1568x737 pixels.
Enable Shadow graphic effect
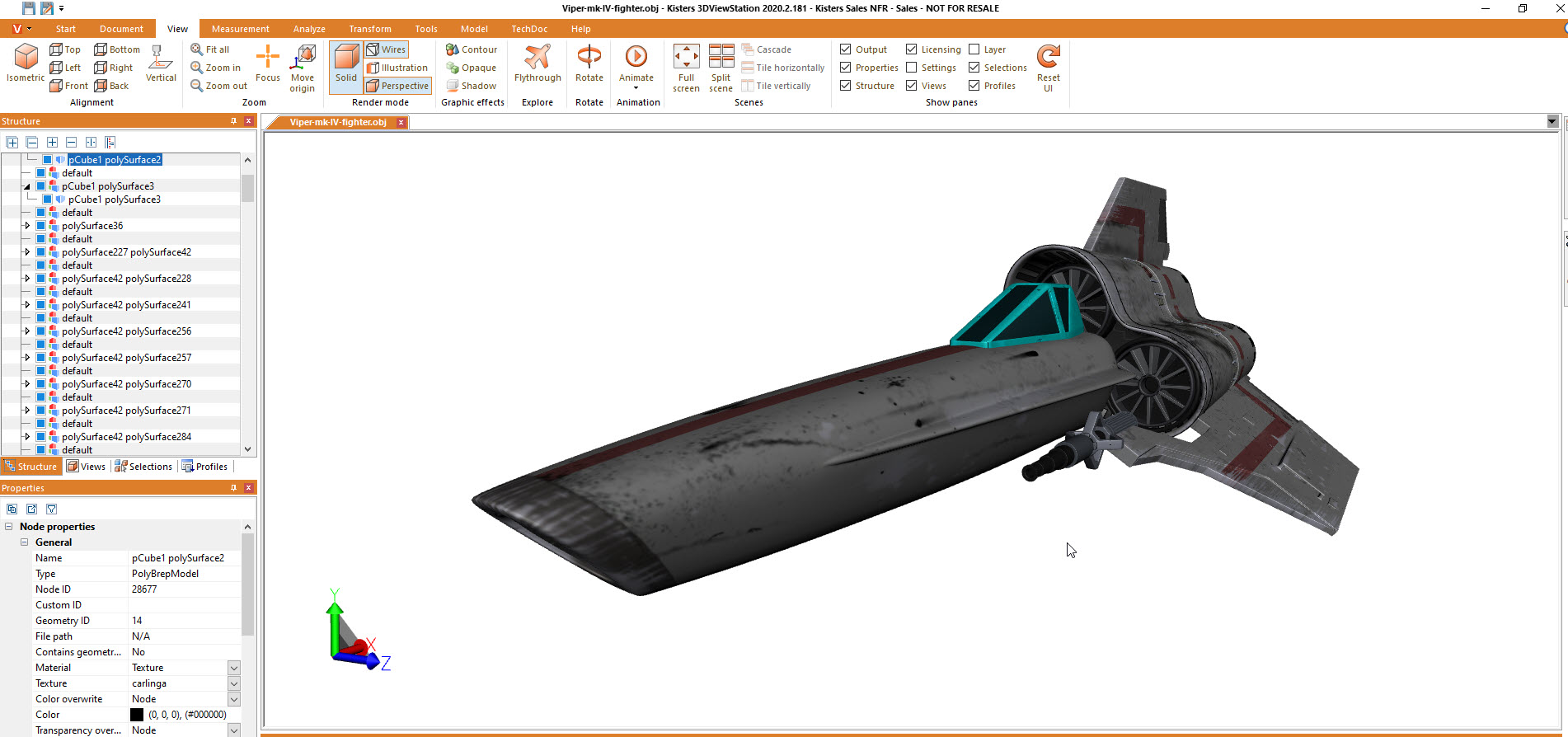pyautogui.click(x=472, y=86)
